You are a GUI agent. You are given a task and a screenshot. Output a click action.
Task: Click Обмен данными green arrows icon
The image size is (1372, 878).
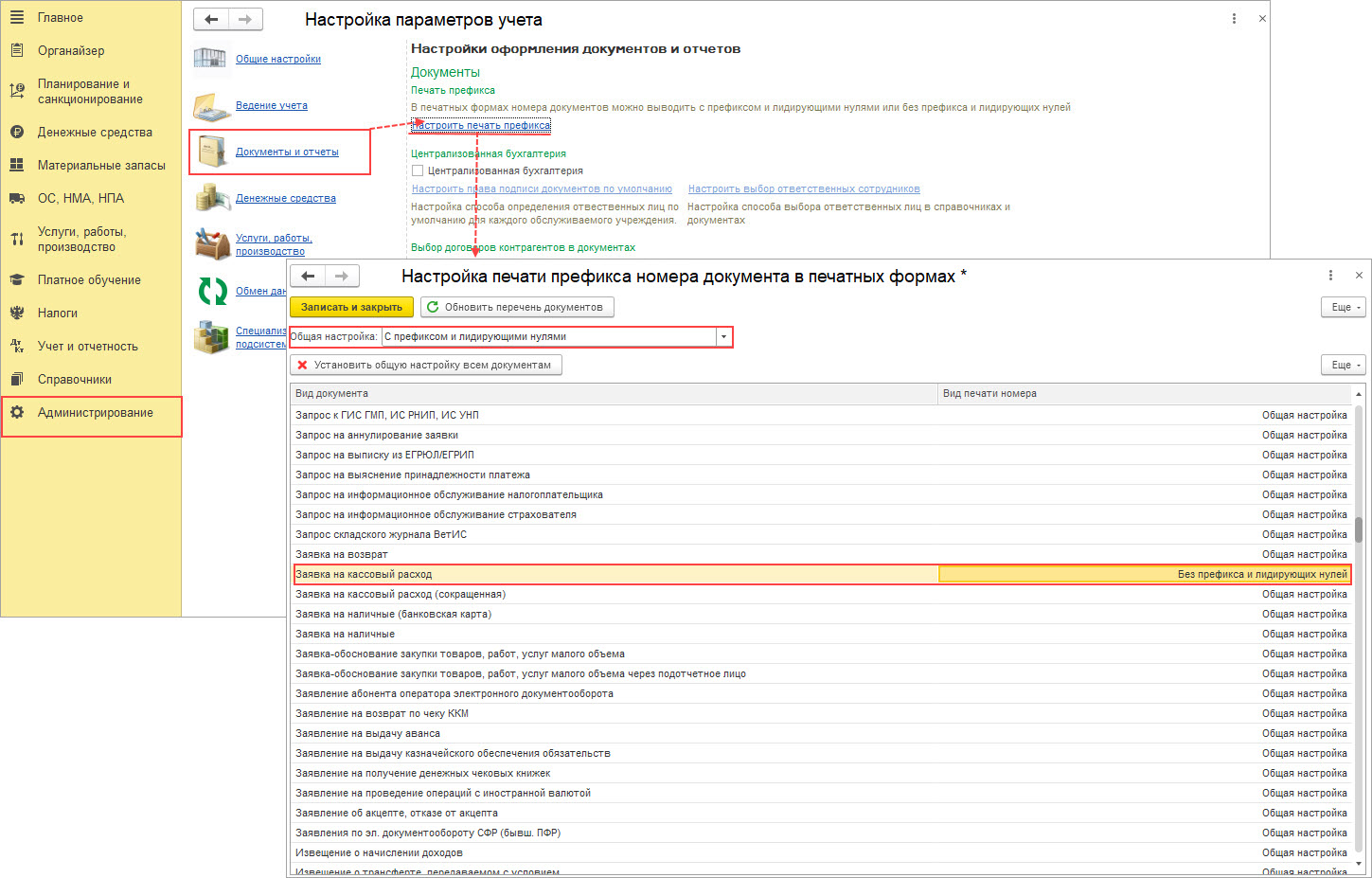click(212, 291)
